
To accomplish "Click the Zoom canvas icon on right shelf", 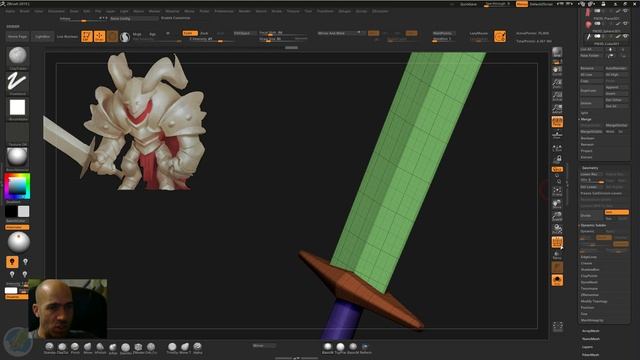I will click(x=557, y=84).
